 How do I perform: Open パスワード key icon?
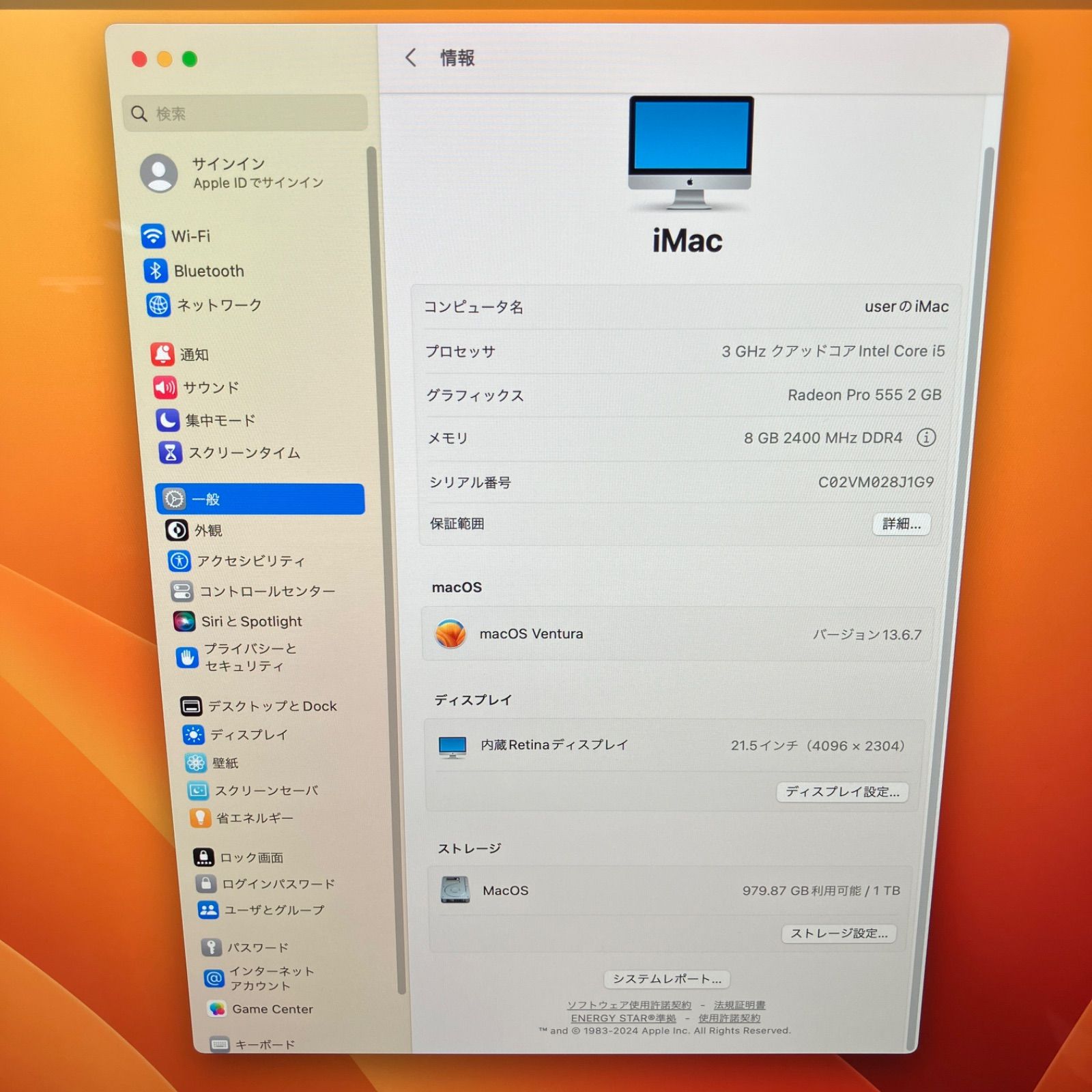pos(211,947)
